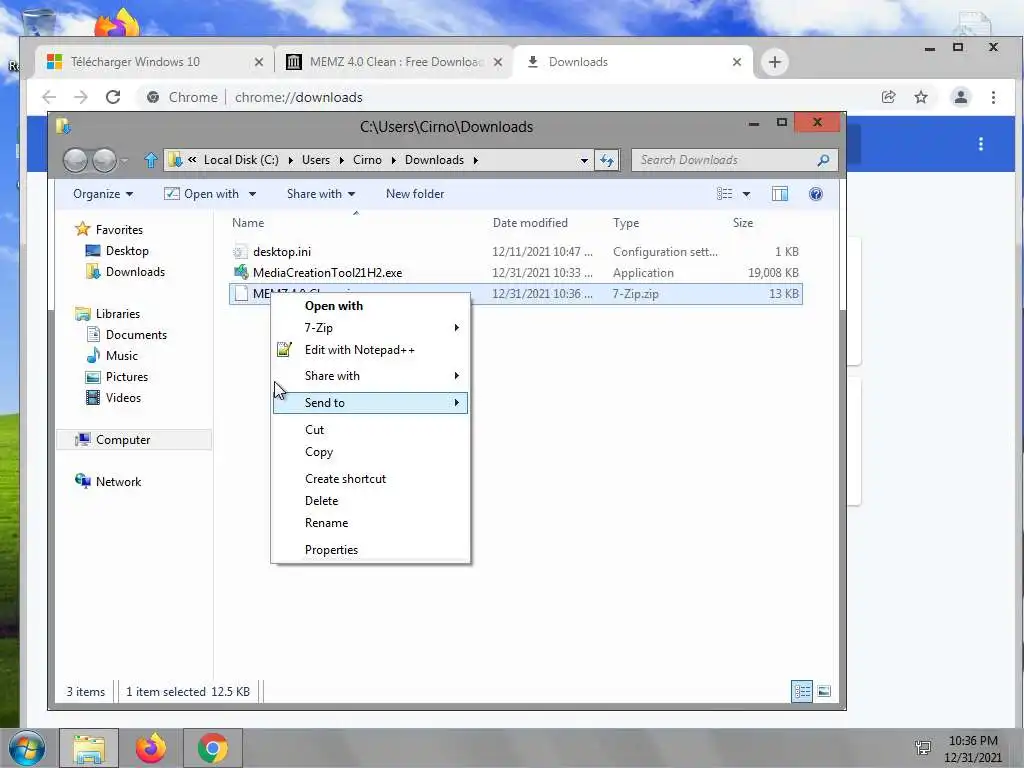Viewport: 1024px width, 768px height.
Task: Switch to Télécharger Windows 10 tab
Action: tap(153, 62)
